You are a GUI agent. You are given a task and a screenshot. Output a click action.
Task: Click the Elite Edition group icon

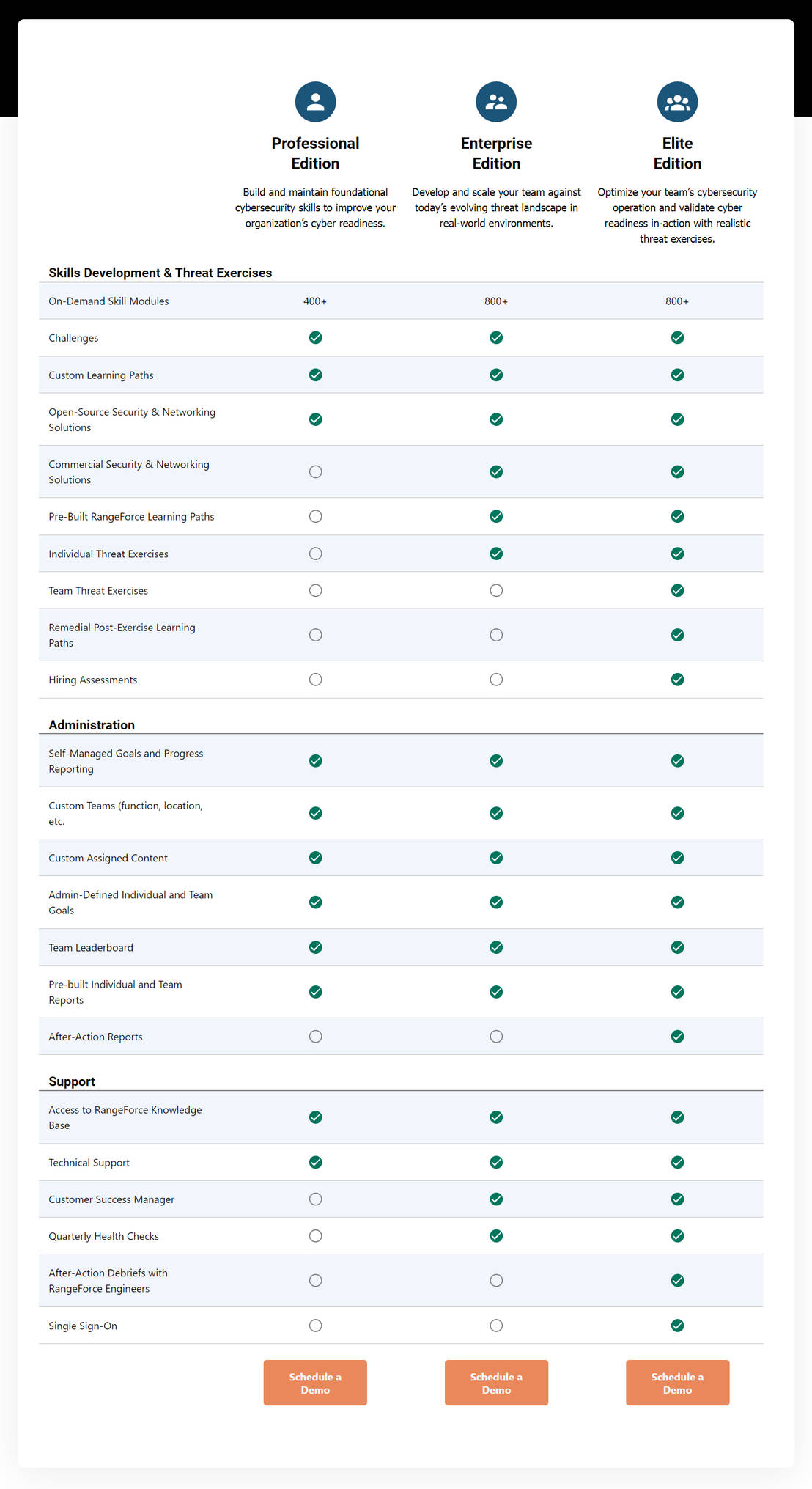click(677, 101)
